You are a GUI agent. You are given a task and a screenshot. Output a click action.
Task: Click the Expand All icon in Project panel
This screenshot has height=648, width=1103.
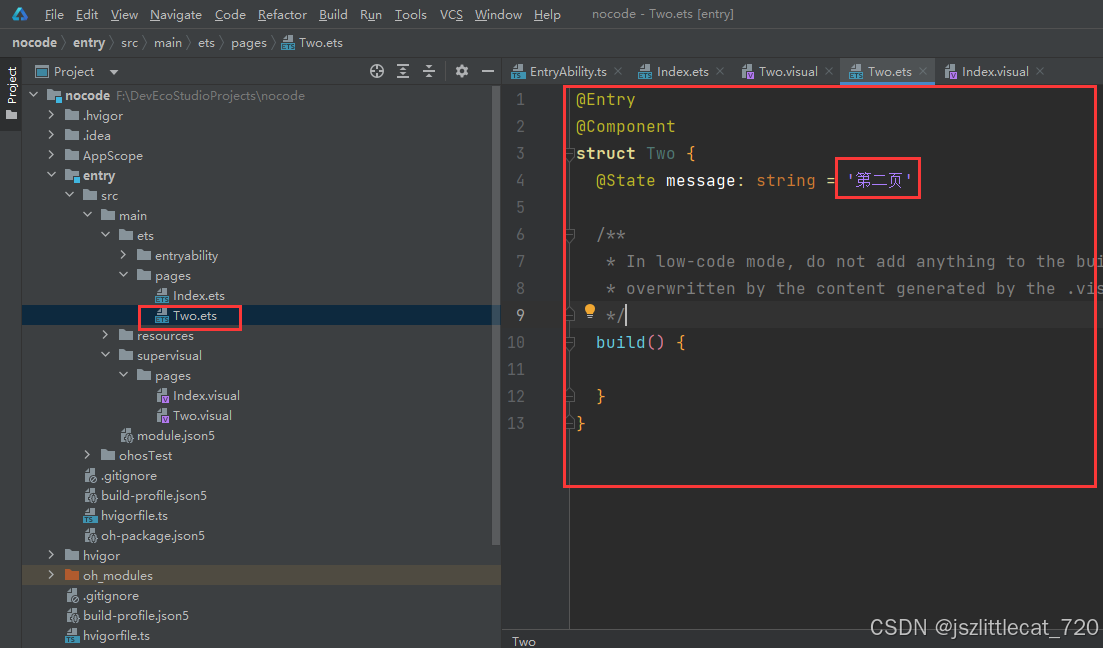coord(403,71)
